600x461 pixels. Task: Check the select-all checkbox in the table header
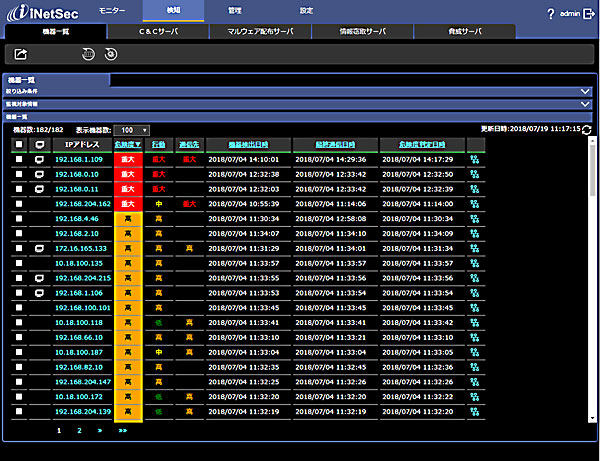(18, 145)
